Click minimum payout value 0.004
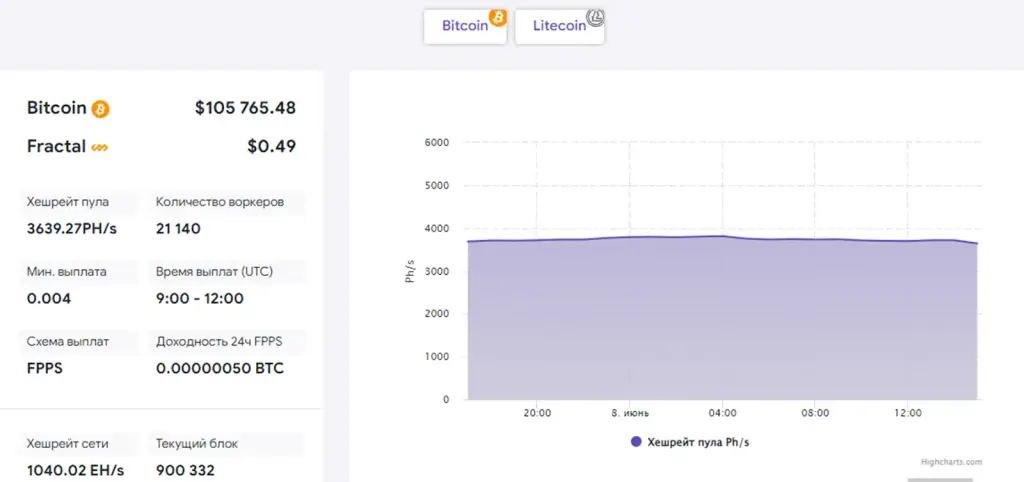Screen dimensions: 1024x482 click(49, 298)
